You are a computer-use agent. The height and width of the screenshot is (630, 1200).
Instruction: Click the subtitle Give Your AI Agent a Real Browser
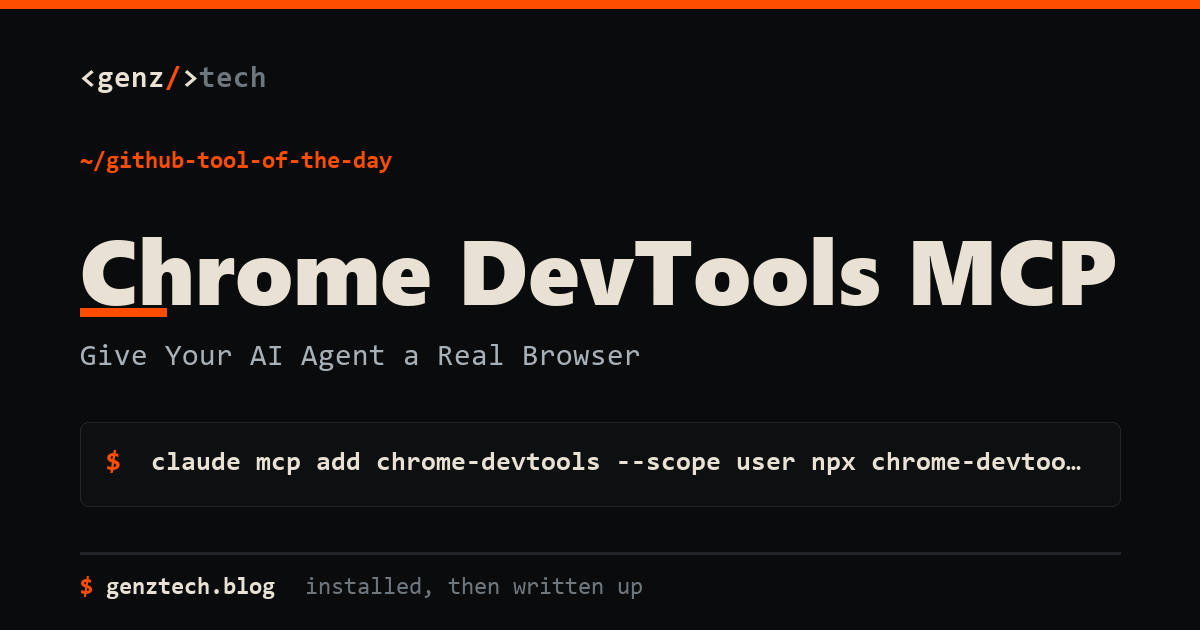(x=360, y=356)
